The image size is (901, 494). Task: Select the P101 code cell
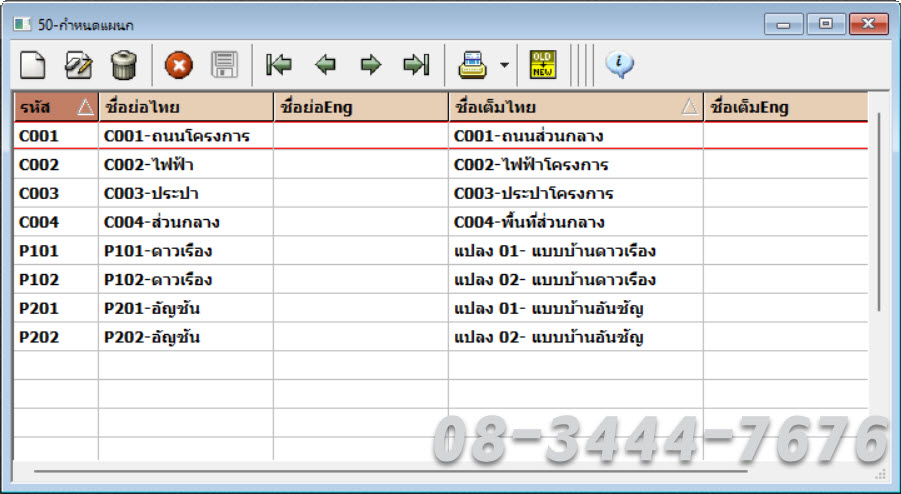point(56,251)
